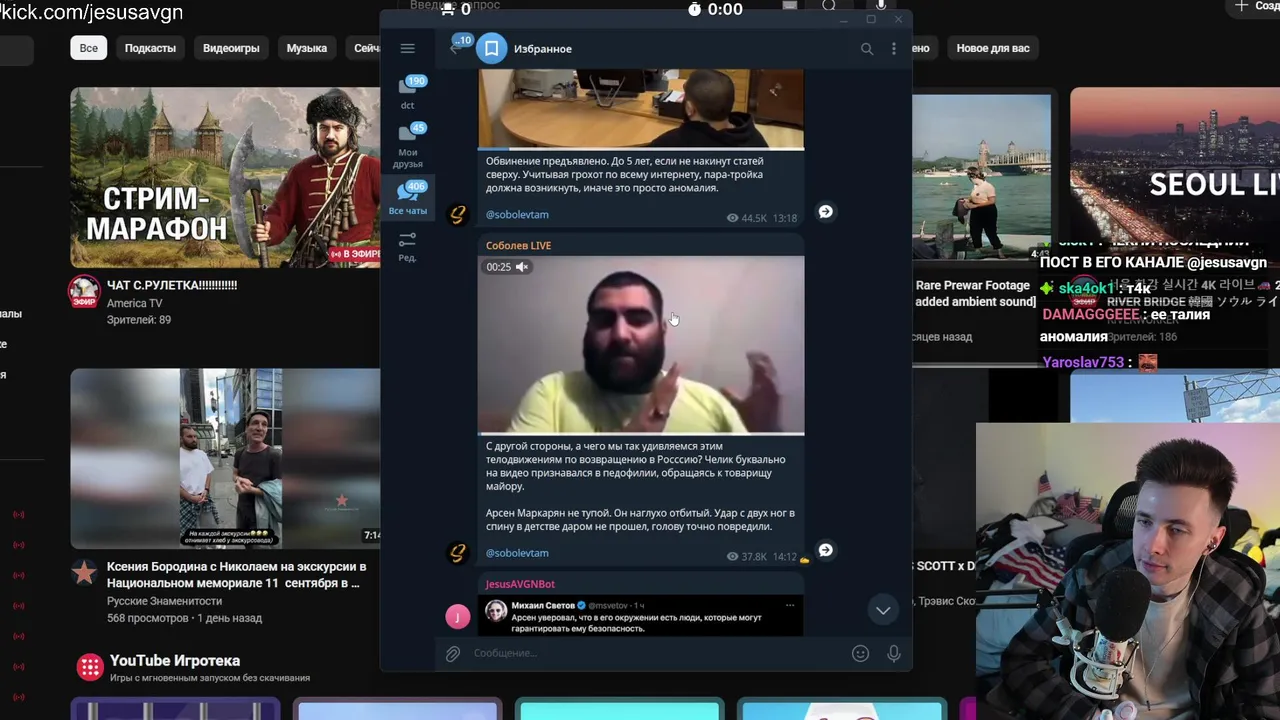Open the СТРИМ-МАРАФОН live thumbnail
Viewport: 1280px width, 720px height.
(225, 177)
